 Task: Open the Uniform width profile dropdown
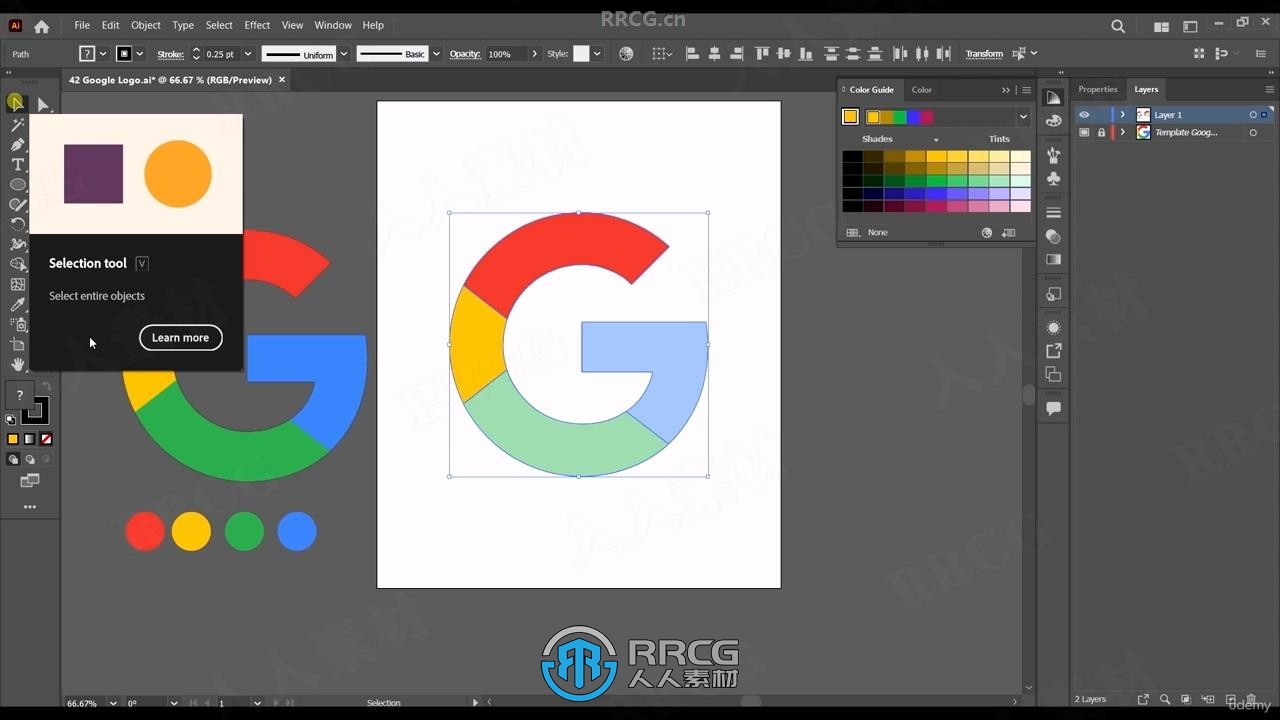[344, 54]
